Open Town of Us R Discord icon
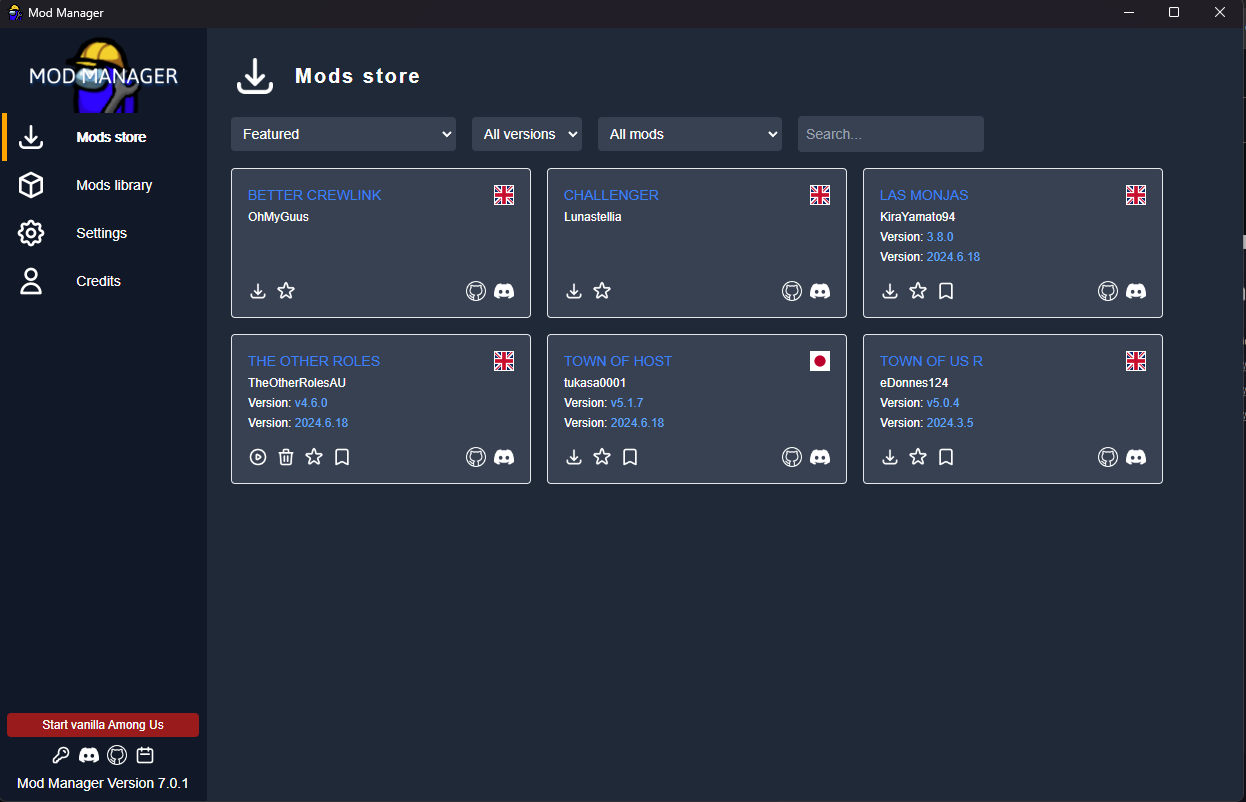This screenshot has width=1246, height=802. [x=1136, y=457]
